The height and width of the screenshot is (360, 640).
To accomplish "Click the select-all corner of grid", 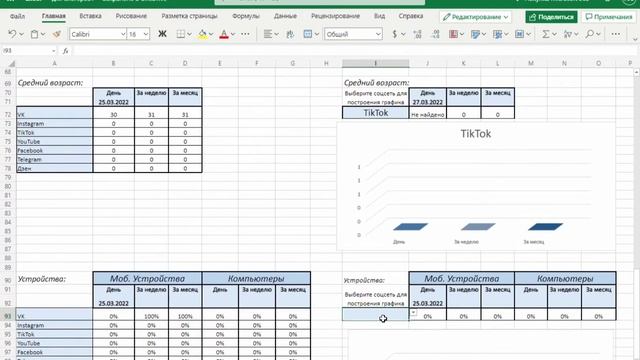I will pyautogui.click(x=12, y=63).
